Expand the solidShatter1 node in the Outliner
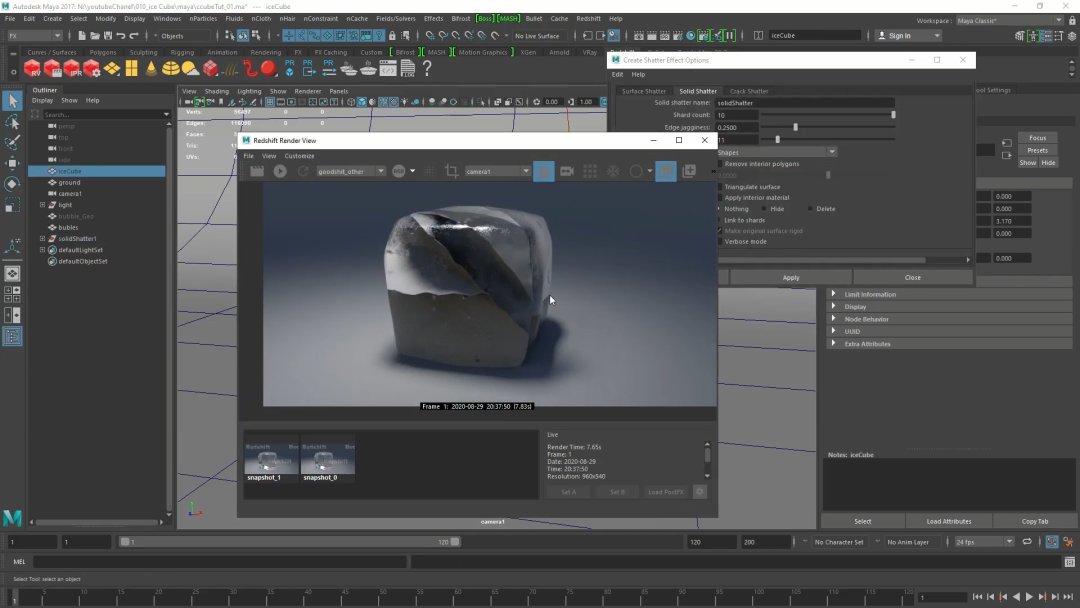The image size is (1080, 608). [42, 239]
